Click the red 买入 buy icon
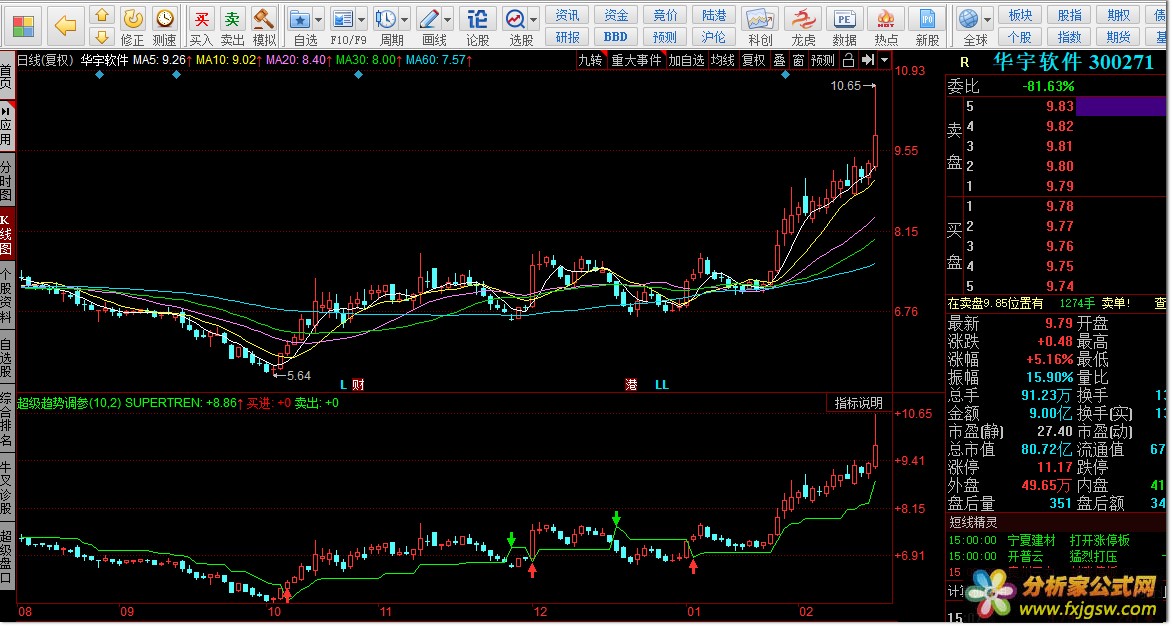The height and width of the screenshot is (626, 1173). (201, 19)
